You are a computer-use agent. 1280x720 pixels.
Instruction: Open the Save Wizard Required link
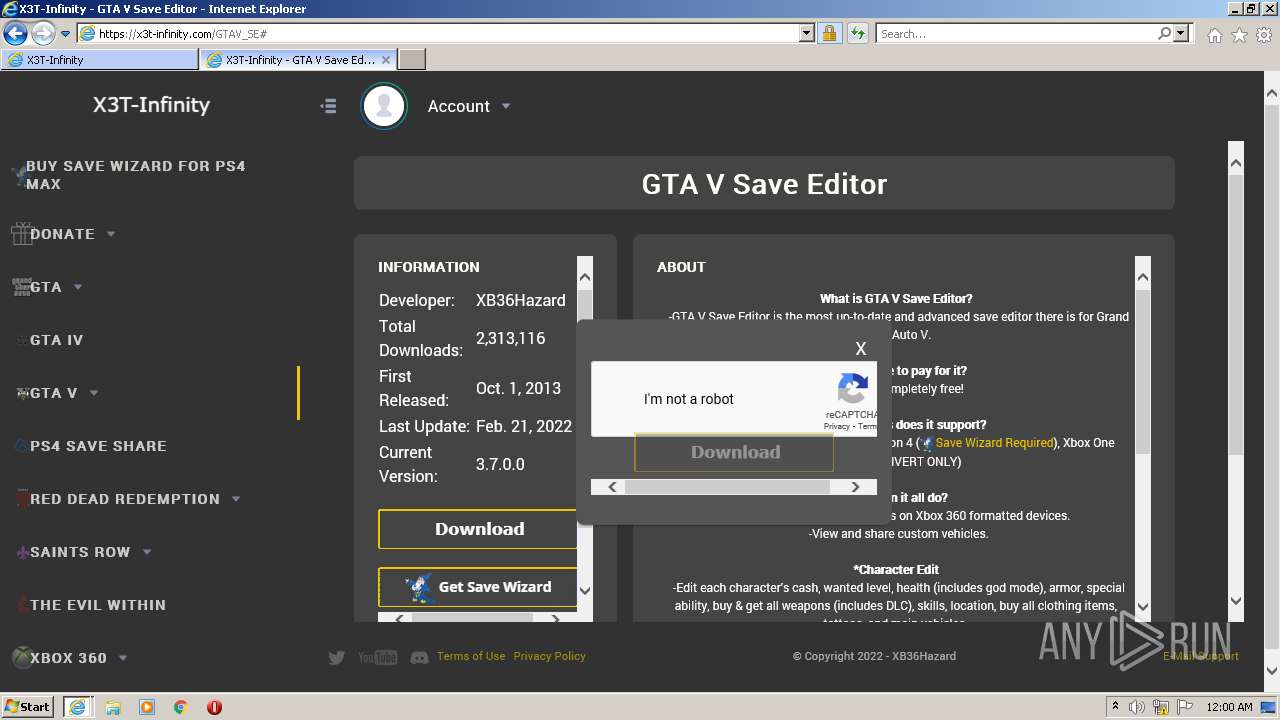[994, 443]
